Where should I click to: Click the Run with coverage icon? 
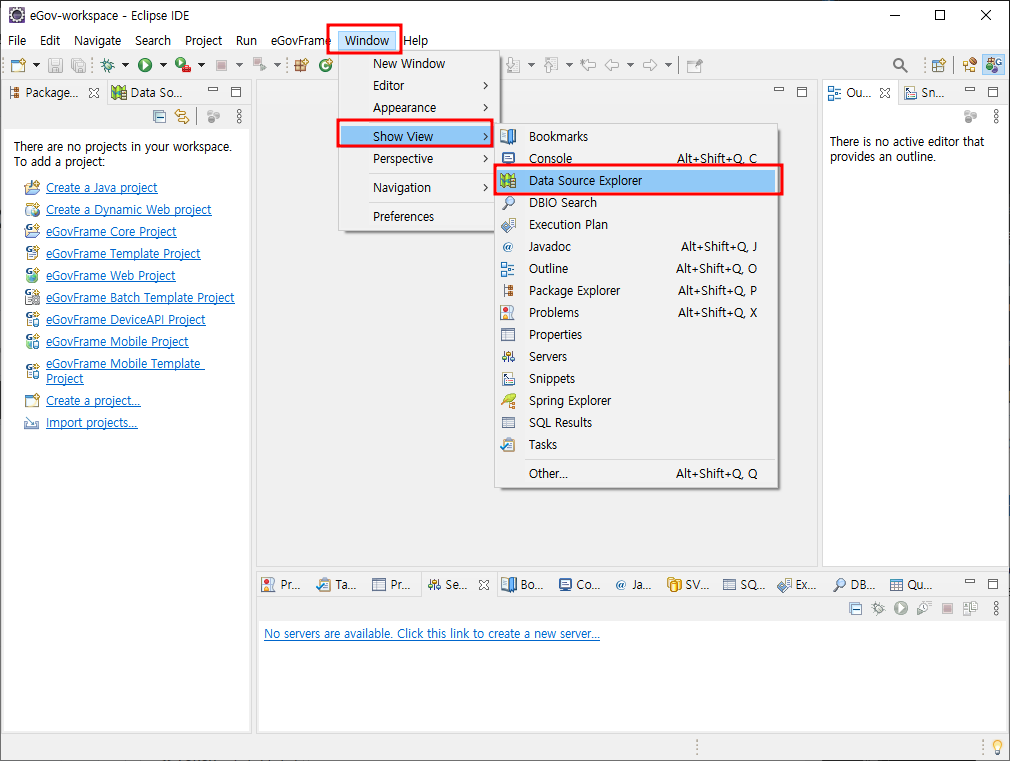coord(183,65)
